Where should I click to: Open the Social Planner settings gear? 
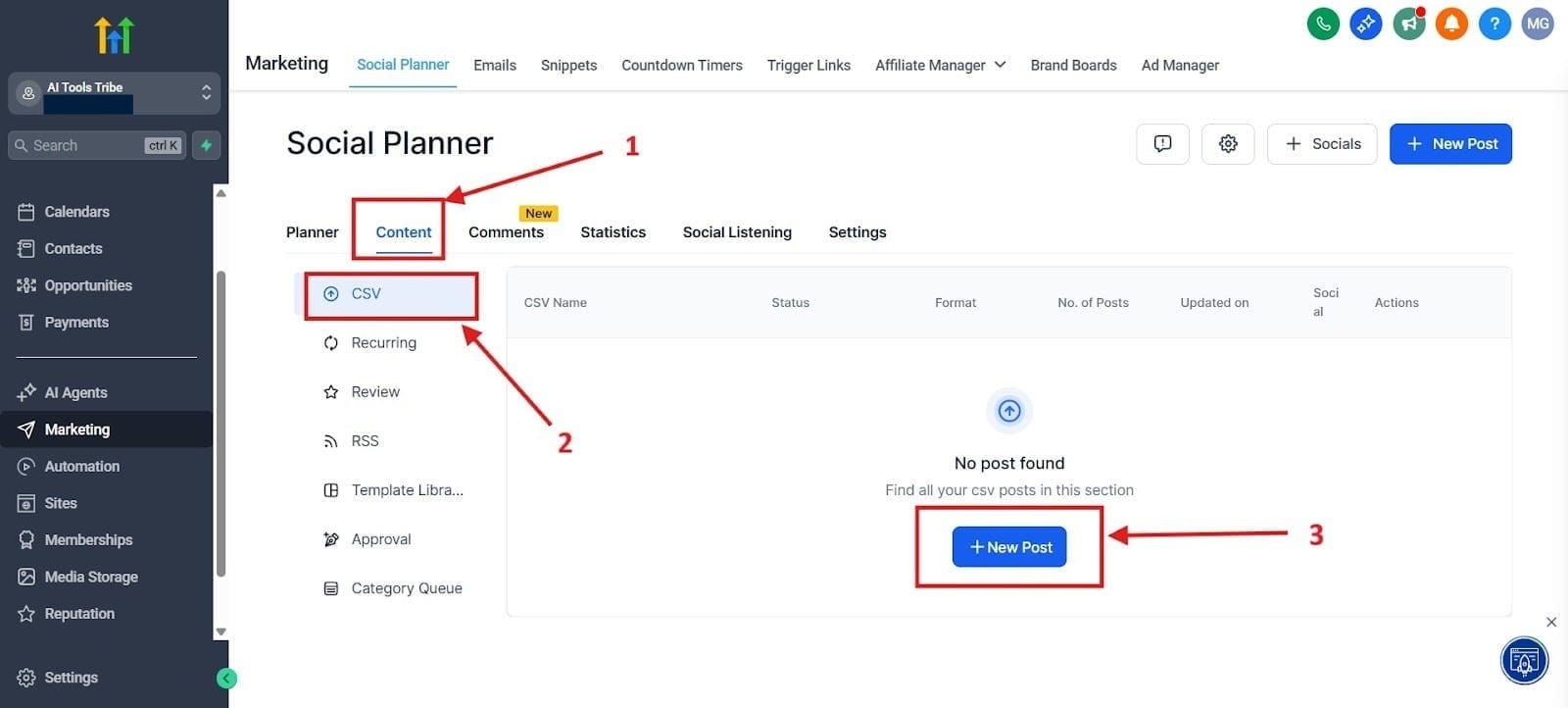click(1227, 143)
